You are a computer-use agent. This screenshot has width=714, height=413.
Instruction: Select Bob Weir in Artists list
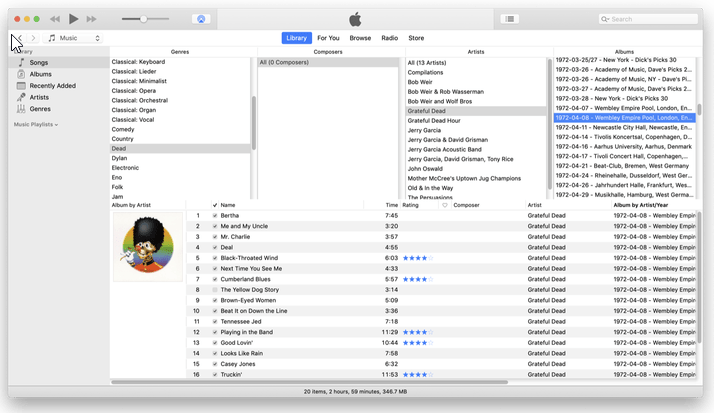pyautogui.click(x=420, y=82)
